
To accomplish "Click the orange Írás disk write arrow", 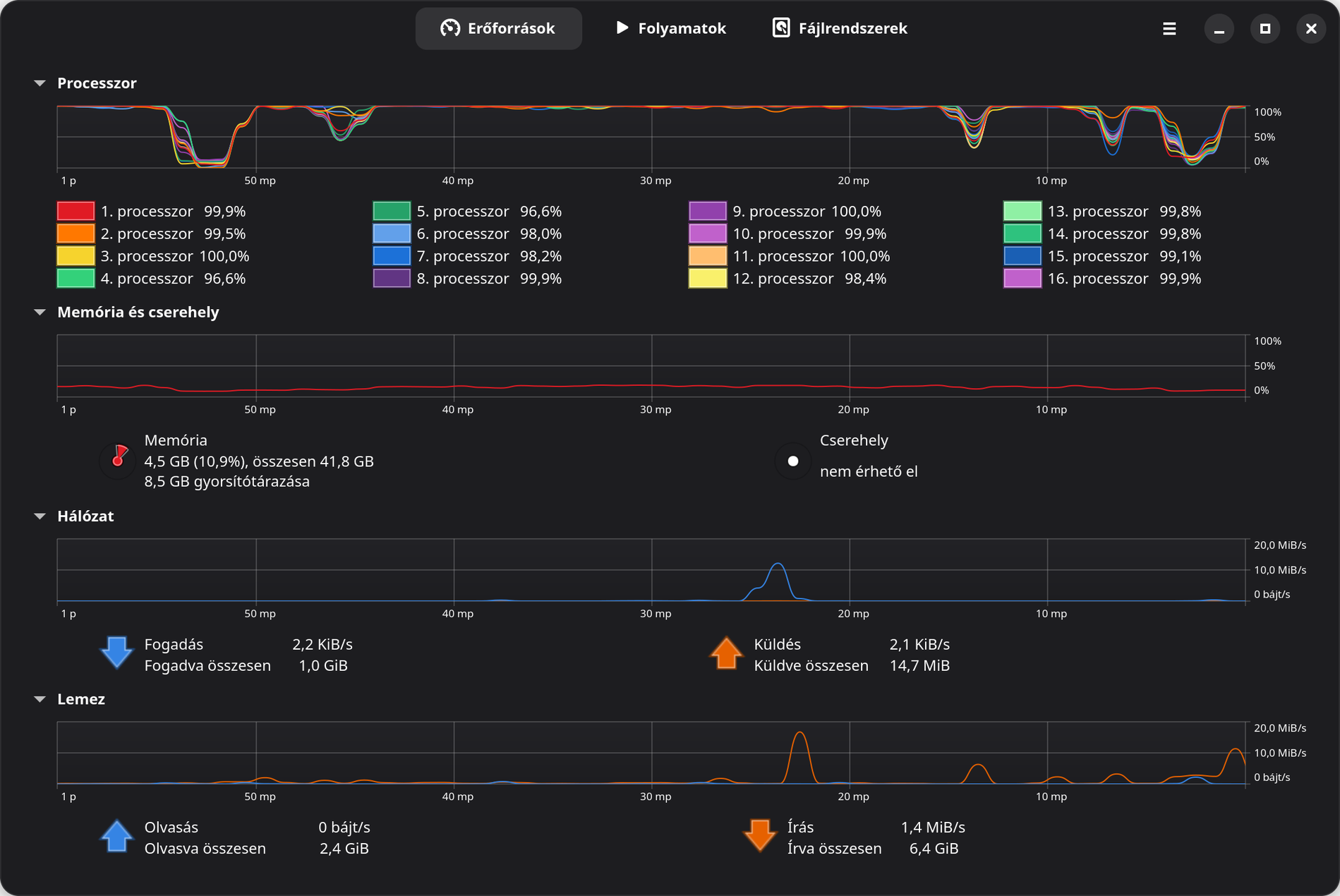I will [760, 836].
